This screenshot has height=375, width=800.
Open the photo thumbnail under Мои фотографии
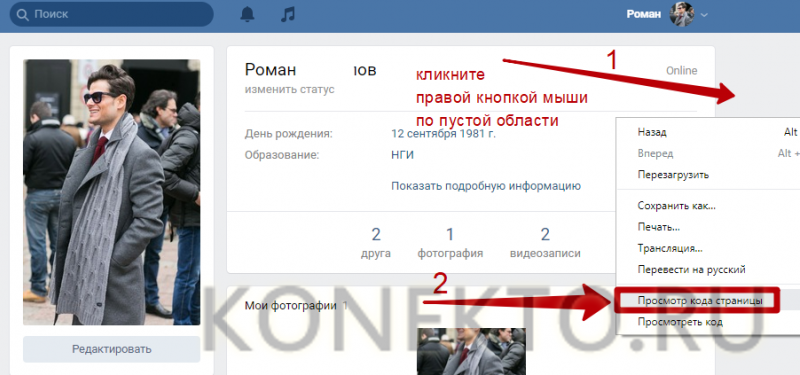coord(471,351)
